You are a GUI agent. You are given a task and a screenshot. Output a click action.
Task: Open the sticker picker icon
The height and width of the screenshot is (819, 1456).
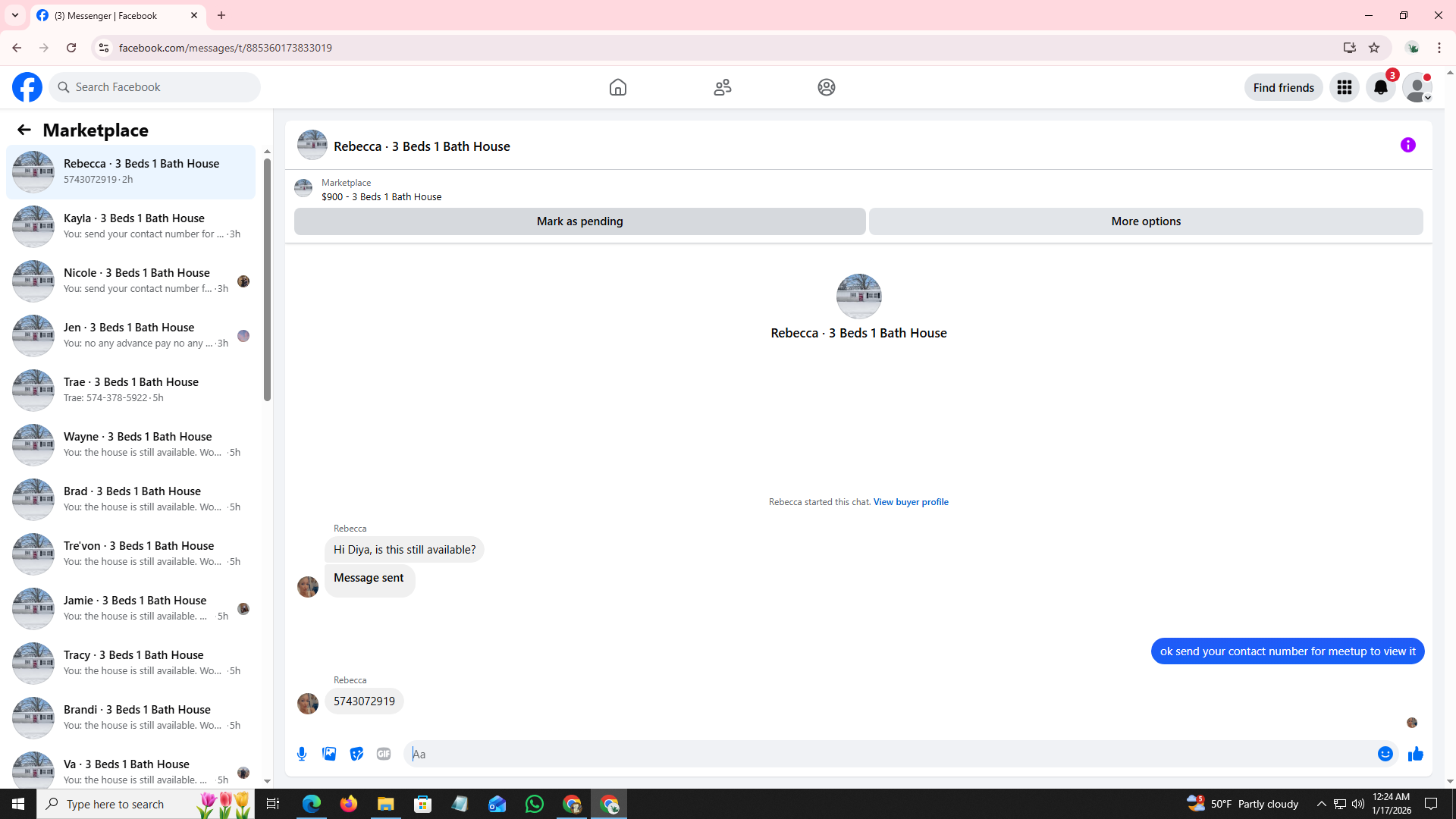coord(356,754)
